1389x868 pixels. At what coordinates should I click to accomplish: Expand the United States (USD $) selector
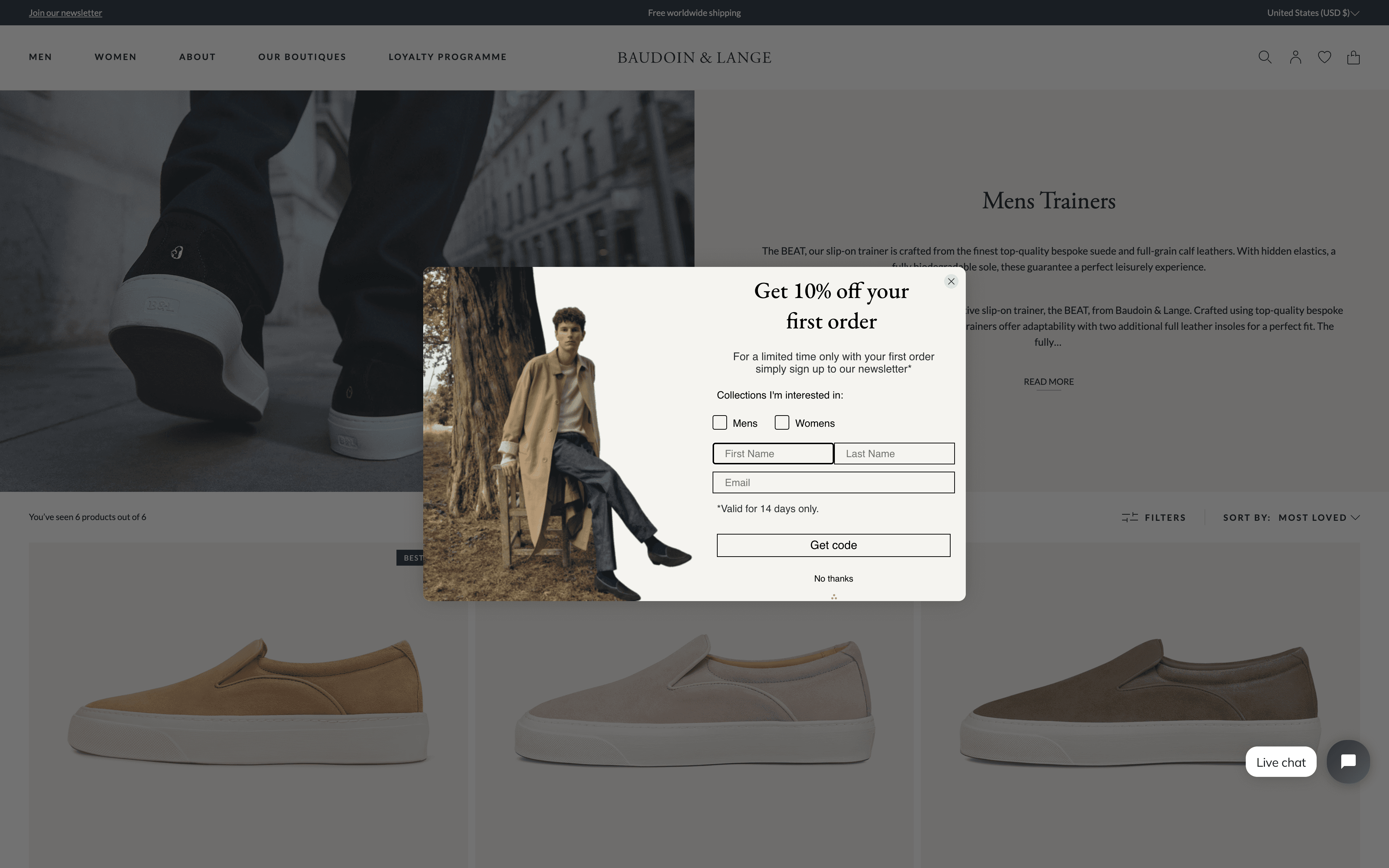pyautogui.click(x=1313, y=13)
